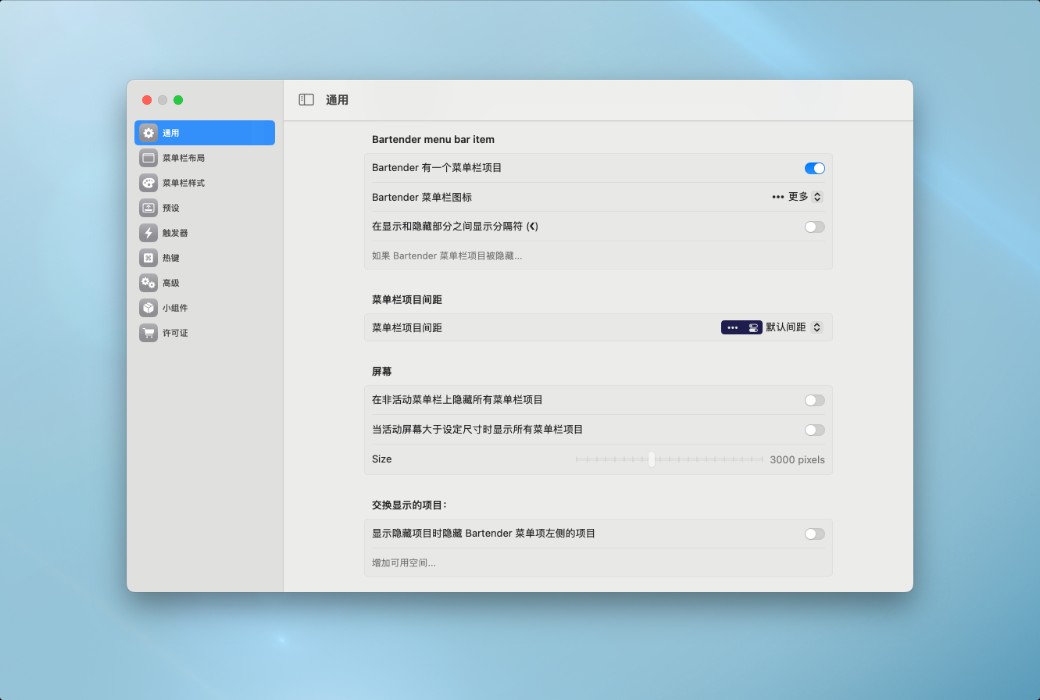Click the three-dots Bartender icon preview
Screen dimensions: 1040x700
pos(777,197)
